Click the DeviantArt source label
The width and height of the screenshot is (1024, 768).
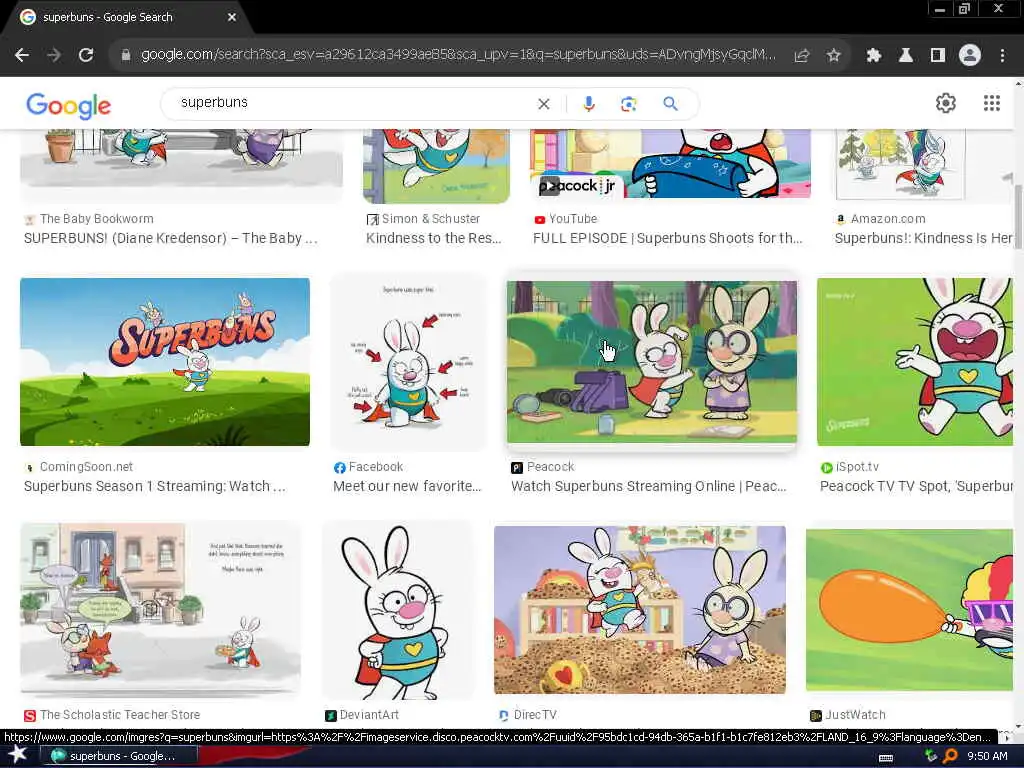pos(369,715)
